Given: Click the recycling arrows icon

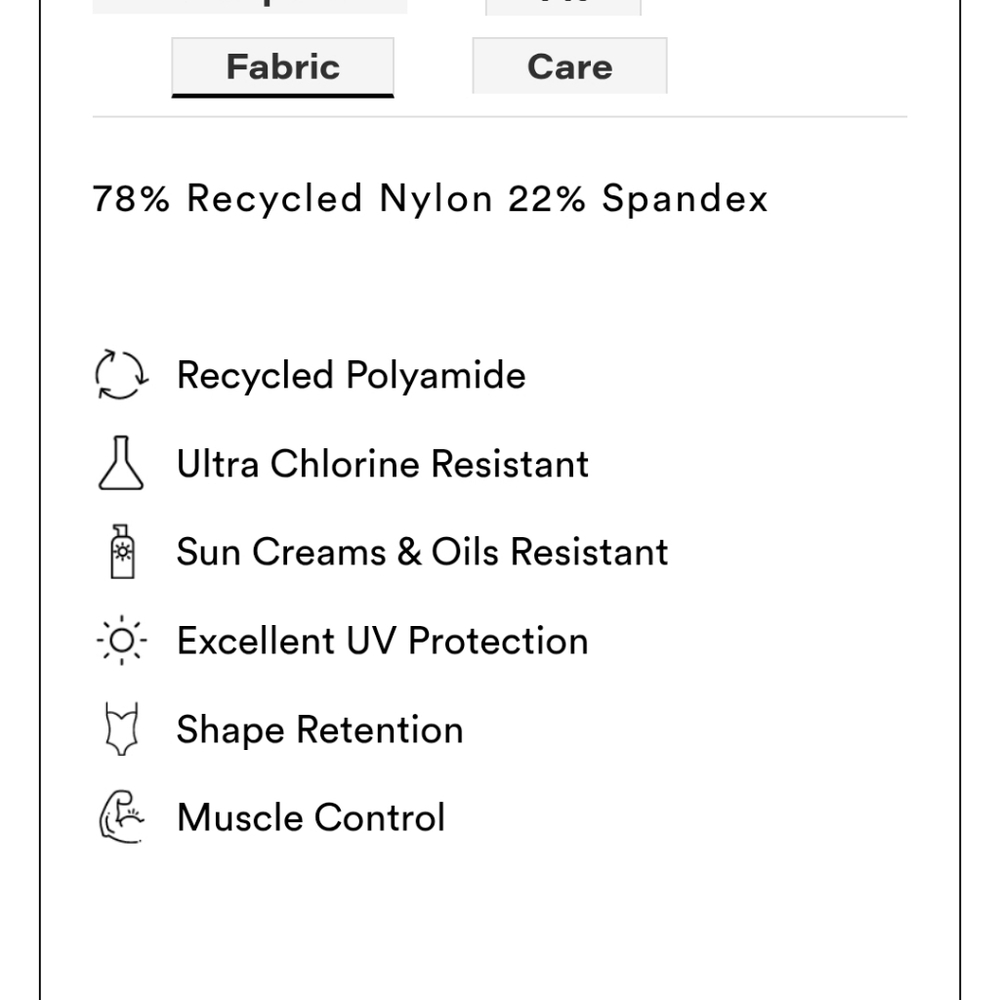Looking at the screenshot, I should point(121,374).
